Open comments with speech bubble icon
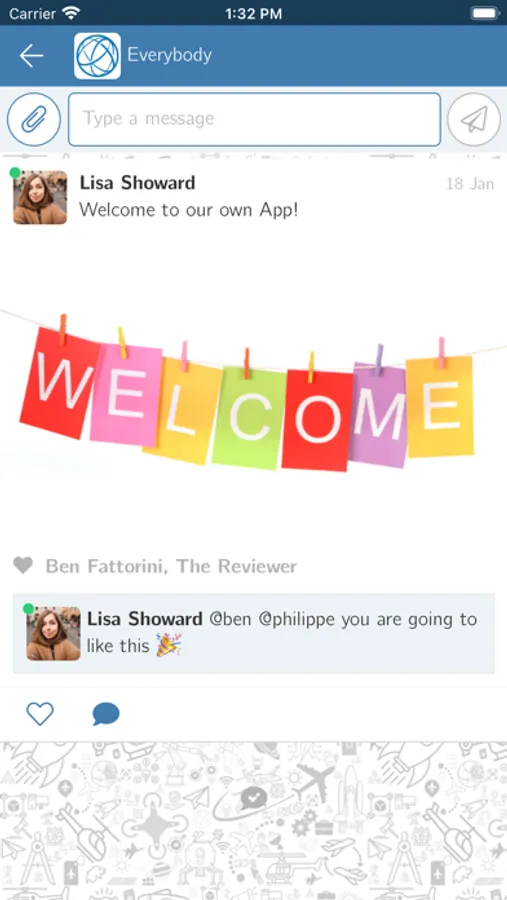 [106, 714]
